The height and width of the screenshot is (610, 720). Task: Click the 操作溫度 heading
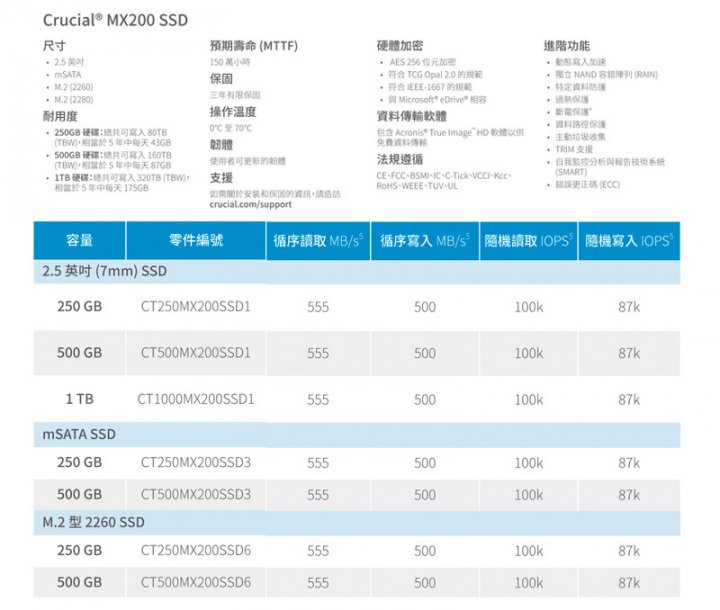point(233,112)
